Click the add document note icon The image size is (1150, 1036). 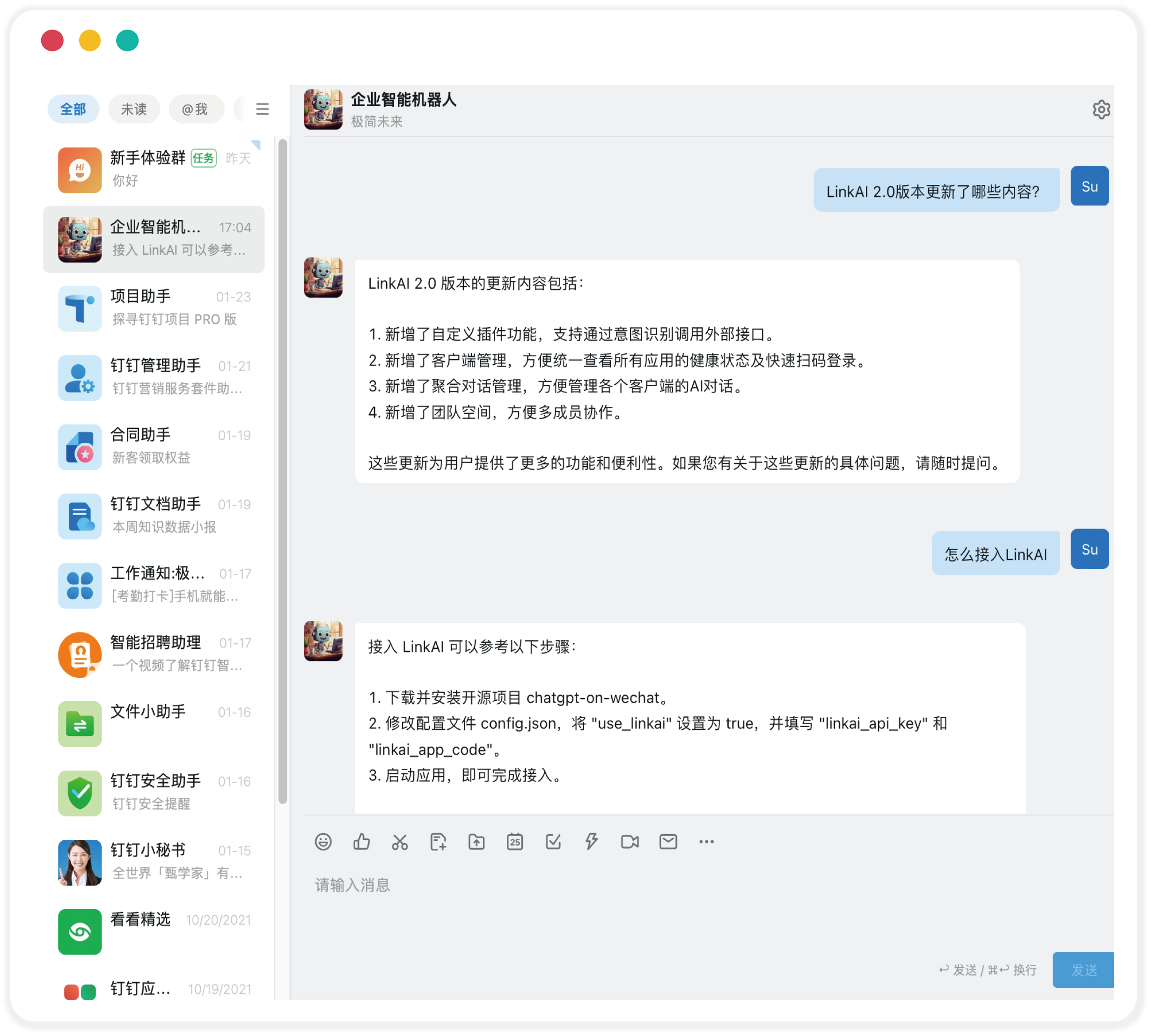438,841
